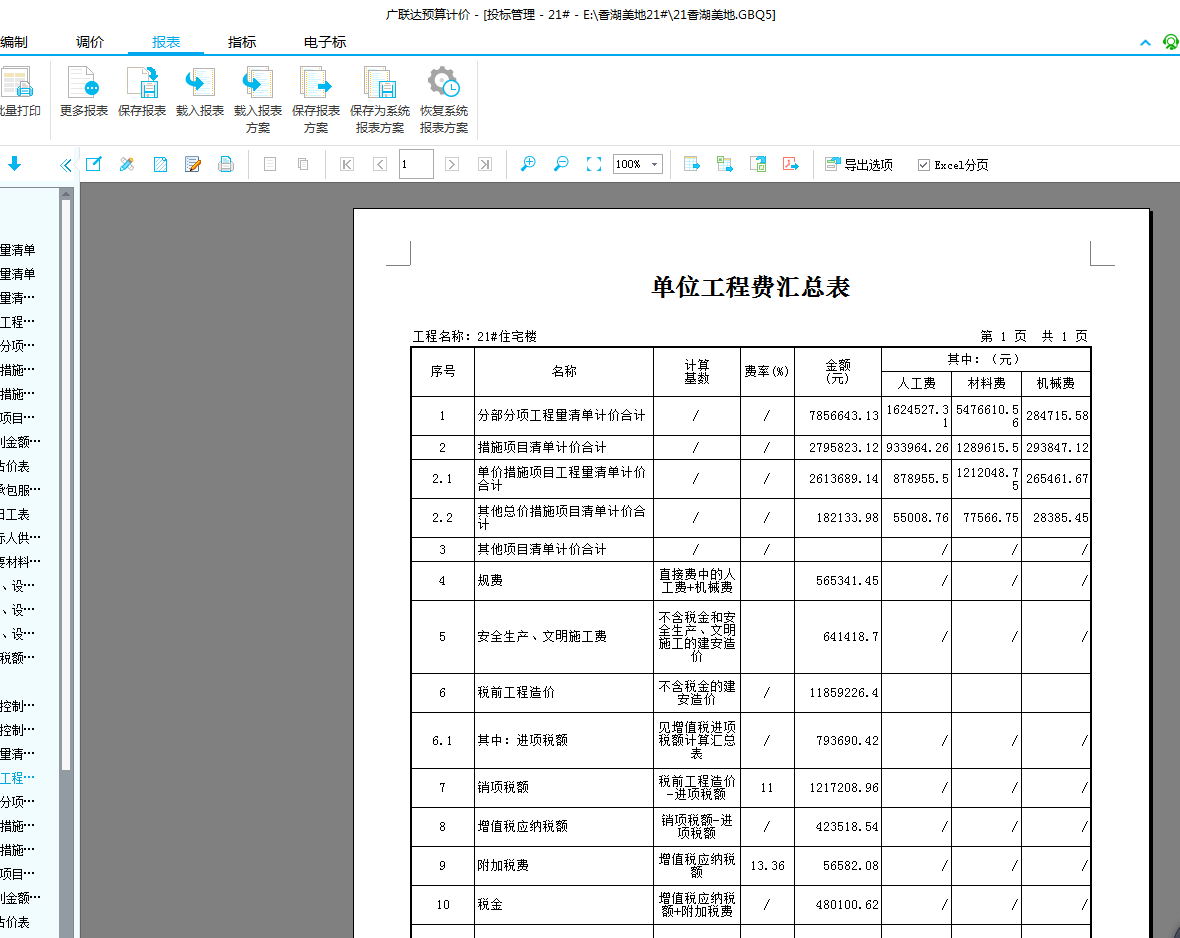
Task: Switch to the 指标 tab
Action: click(x=242, y=42)
